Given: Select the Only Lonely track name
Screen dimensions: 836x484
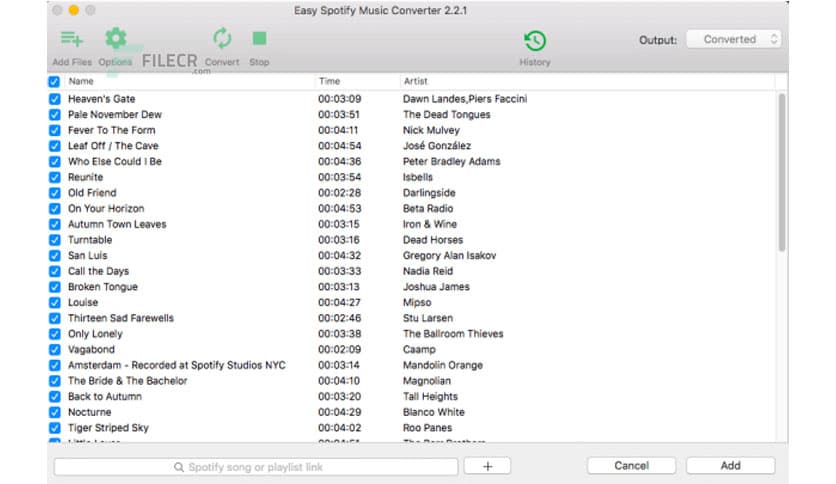Looking at the screenshot, I should tap(95, 334).
